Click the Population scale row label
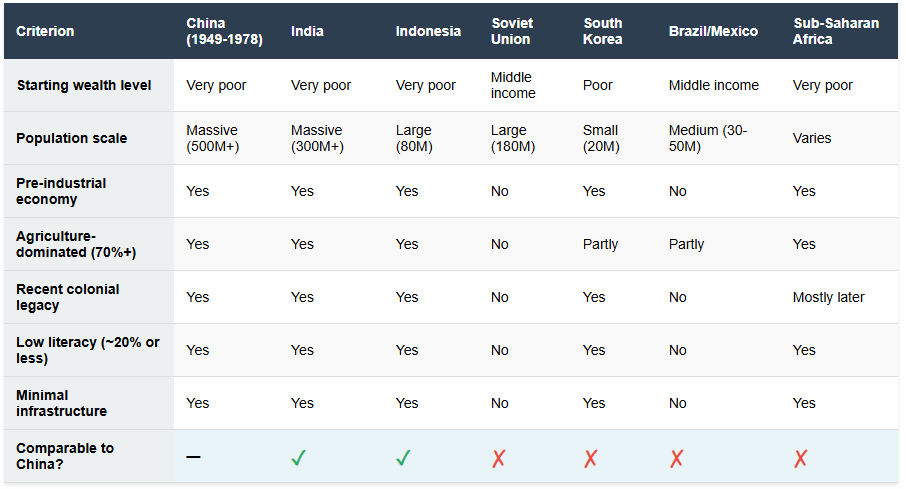The width and height of the screenshot is (906, 489). (x=71, y=138)
